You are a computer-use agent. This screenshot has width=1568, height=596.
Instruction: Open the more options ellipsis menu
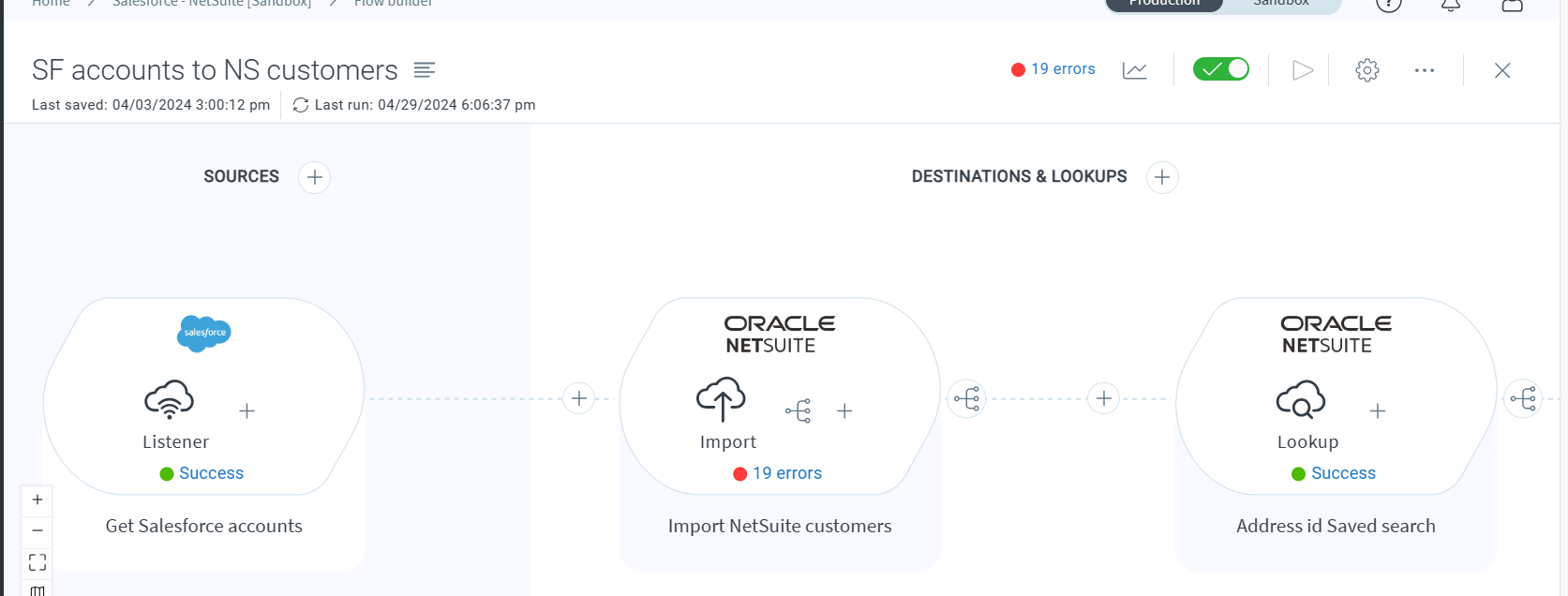[x=1424, y=70]
